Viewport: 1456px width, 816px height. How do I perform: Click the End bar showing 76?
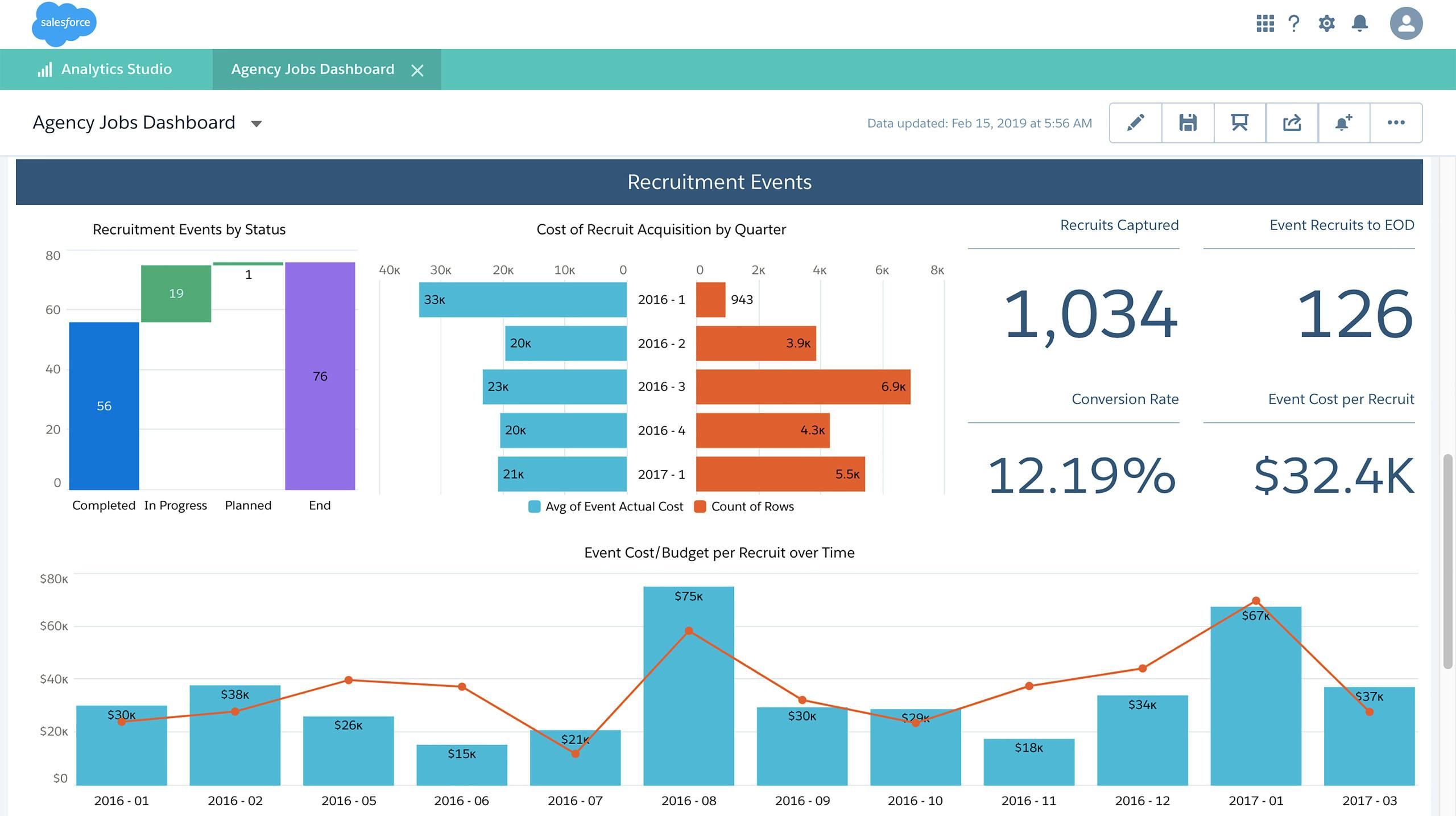(320, 376)
